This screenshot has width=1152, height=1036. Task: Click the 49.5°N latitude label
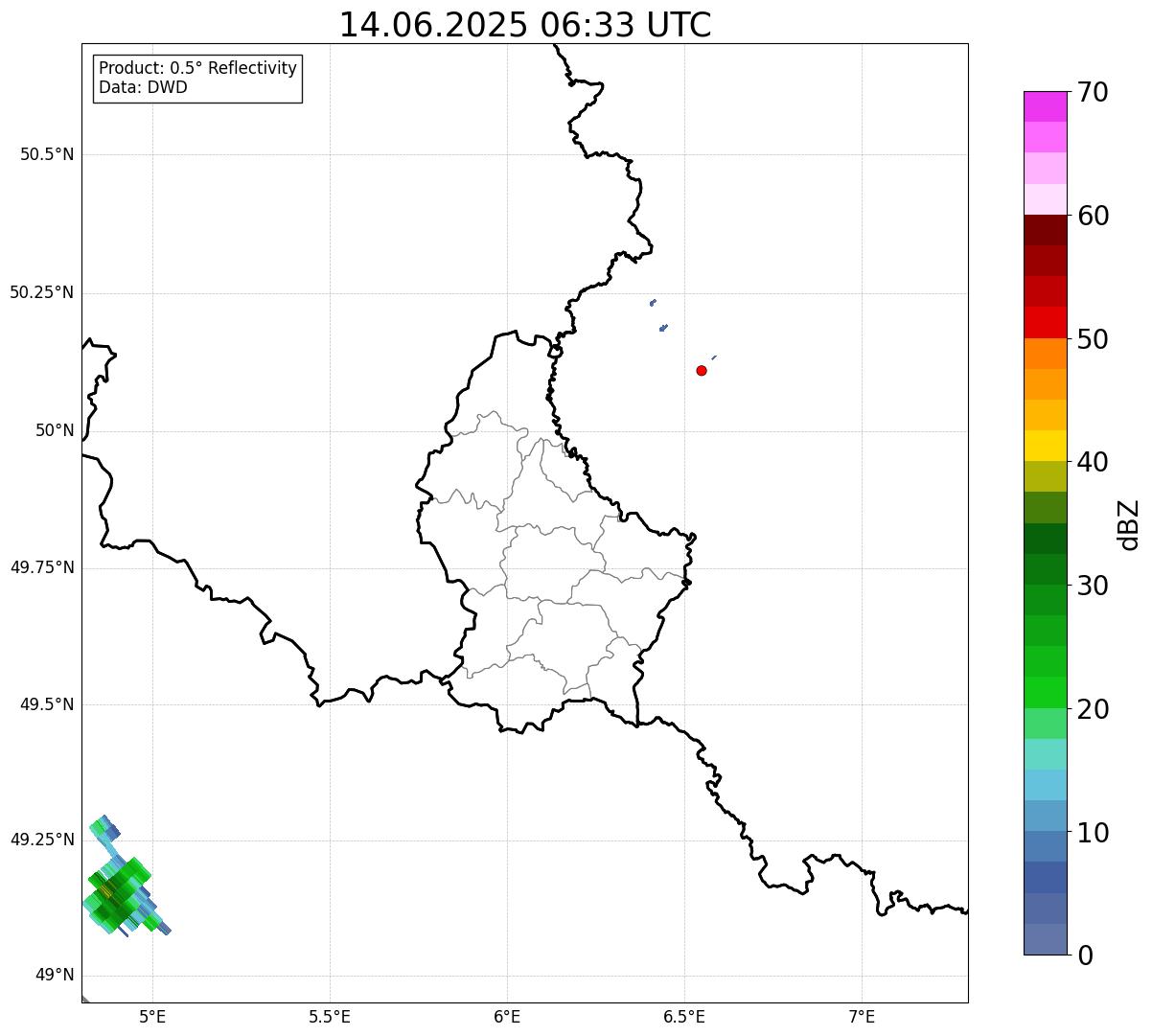47,704
